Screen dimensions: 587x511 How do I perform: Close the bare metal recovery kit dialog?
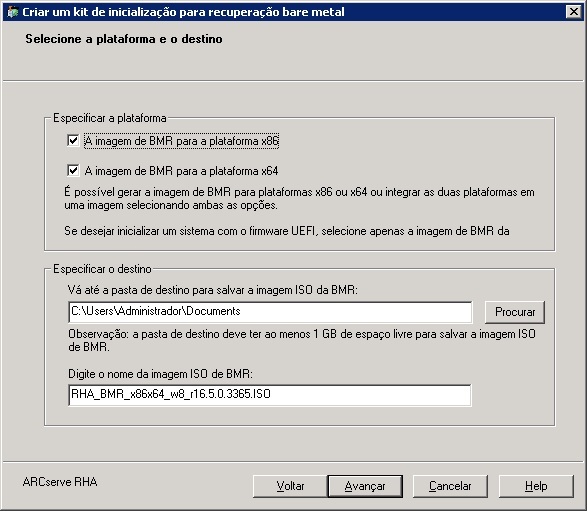click(574, 12)
